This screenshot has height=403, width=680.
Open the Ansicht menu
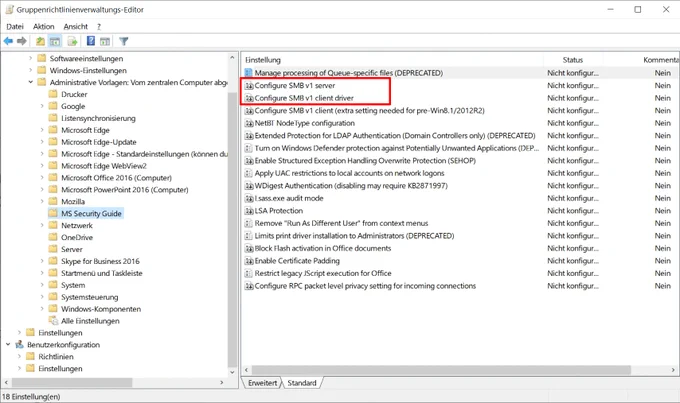click(75, 26)
